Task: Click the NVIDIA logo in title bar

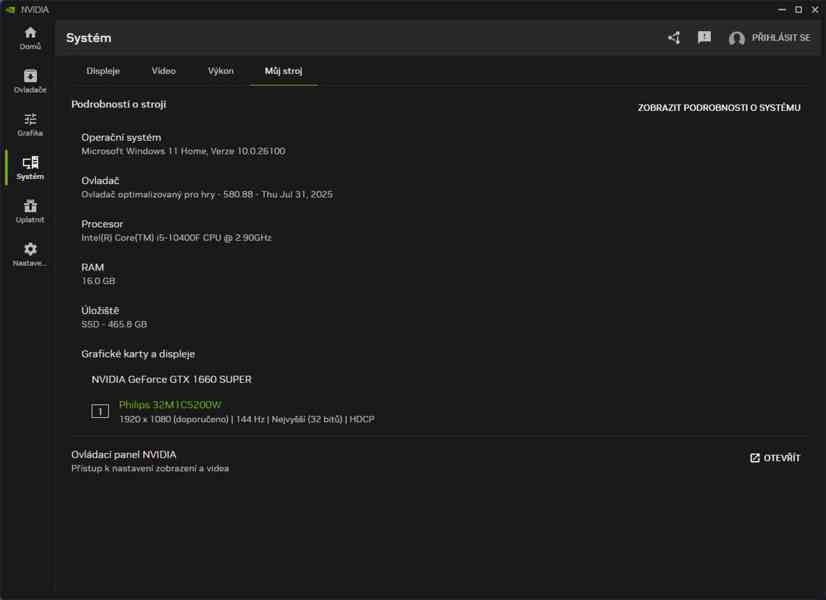Action: 10,9
